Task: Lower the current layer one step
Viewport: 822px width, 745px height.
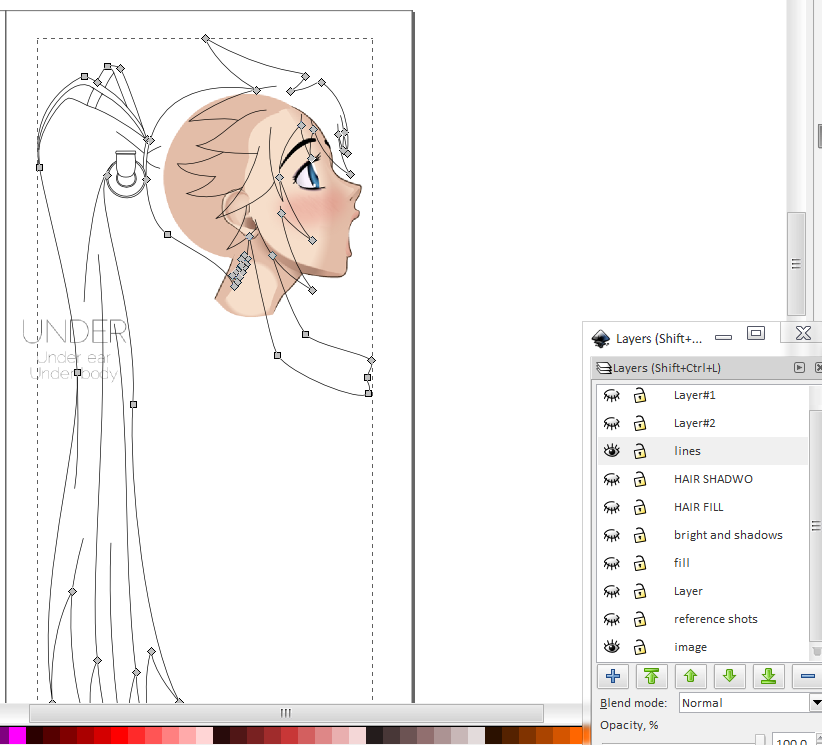Action: [729, 676]
